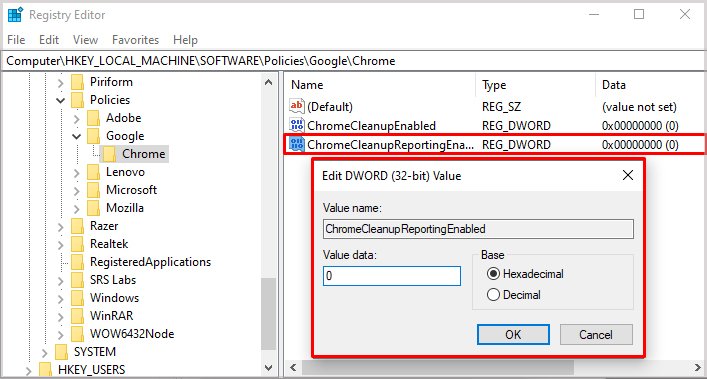Expand the Microsoft key
This screenshot has width=707, height=379.
[x=77, y=191]
